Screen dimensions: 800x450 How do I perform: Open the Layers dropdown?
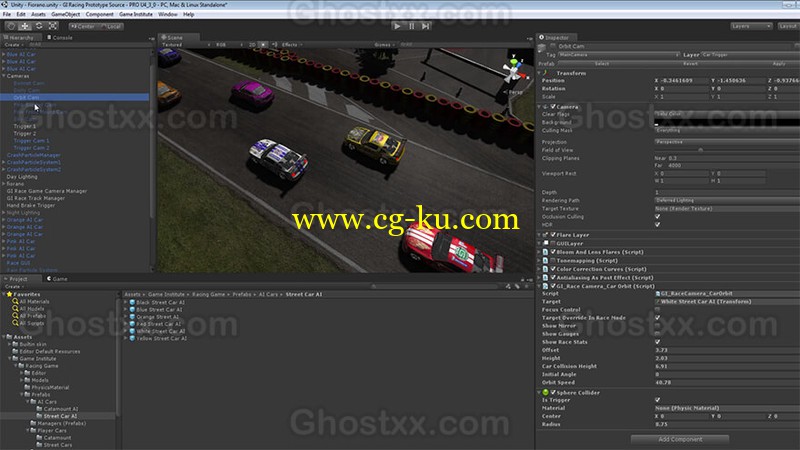[751, 26]
